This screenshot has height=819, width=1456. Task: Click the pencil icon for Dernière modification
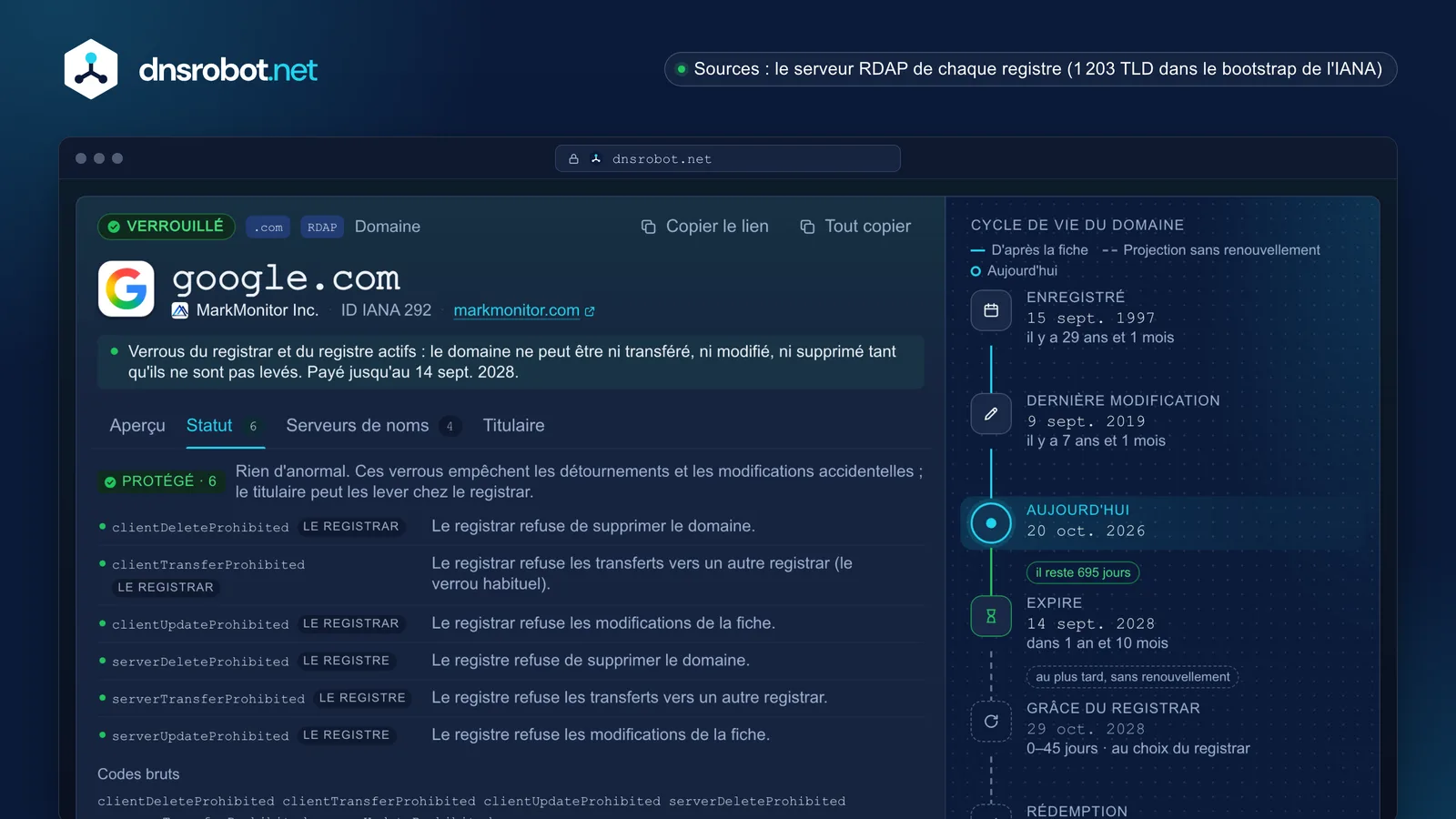(x=991, y=414)
